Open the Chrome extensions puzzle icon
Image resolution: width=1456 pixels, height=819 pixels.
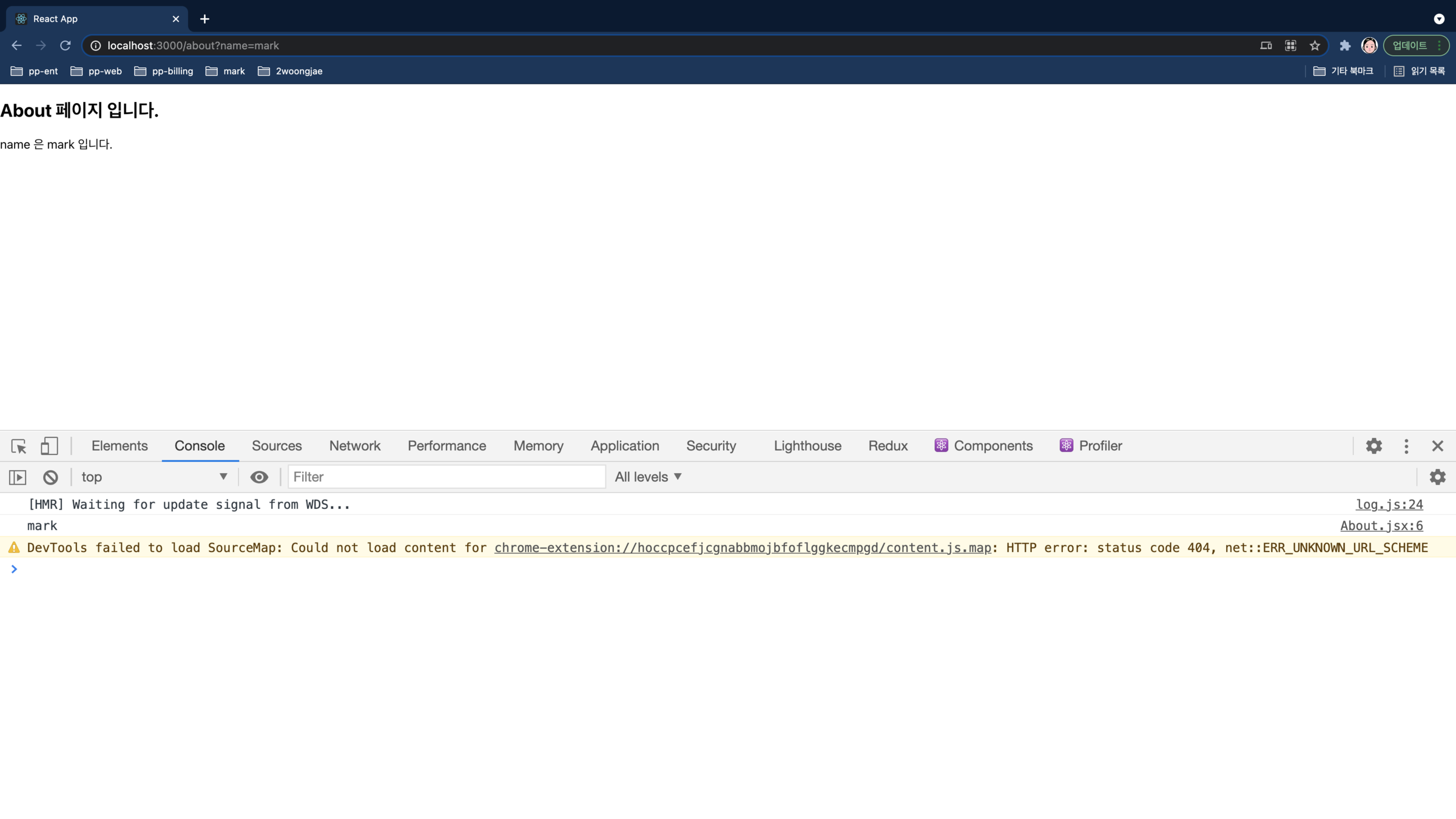[x=1345, y=45]
